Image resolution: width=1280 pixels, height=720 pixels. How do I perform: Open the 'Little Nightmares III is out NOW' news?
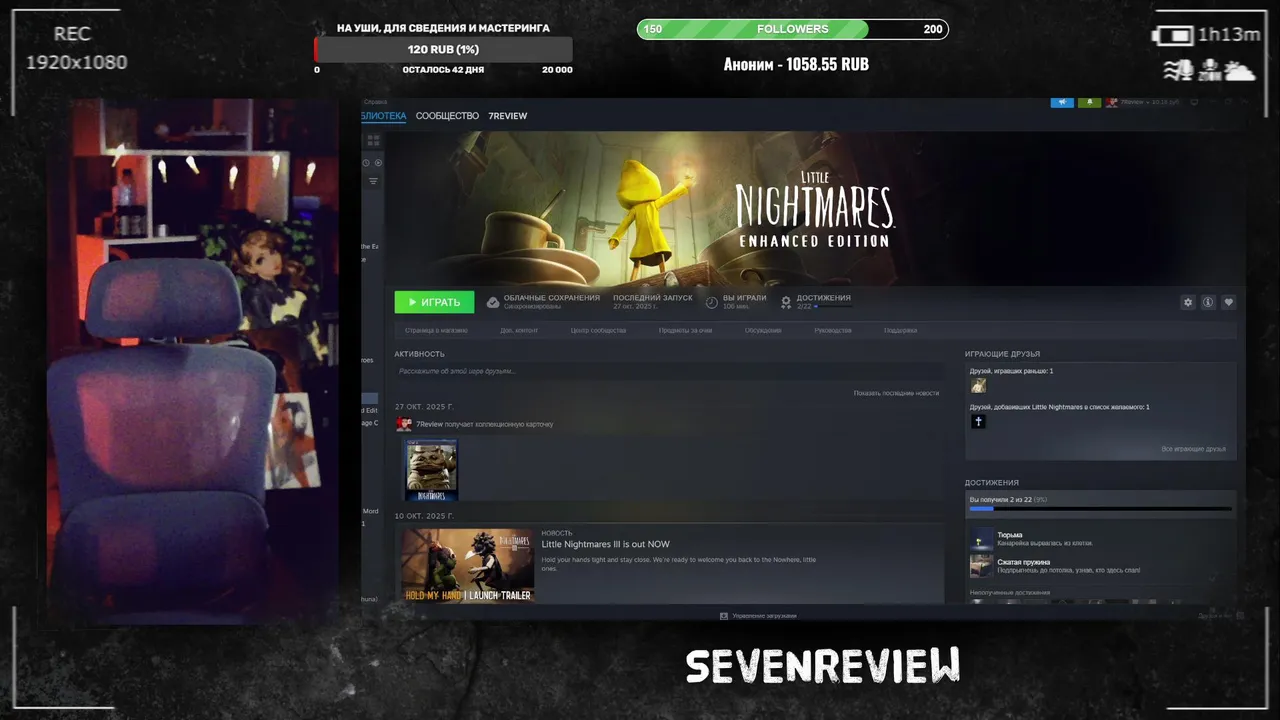[x=605, y=544]
